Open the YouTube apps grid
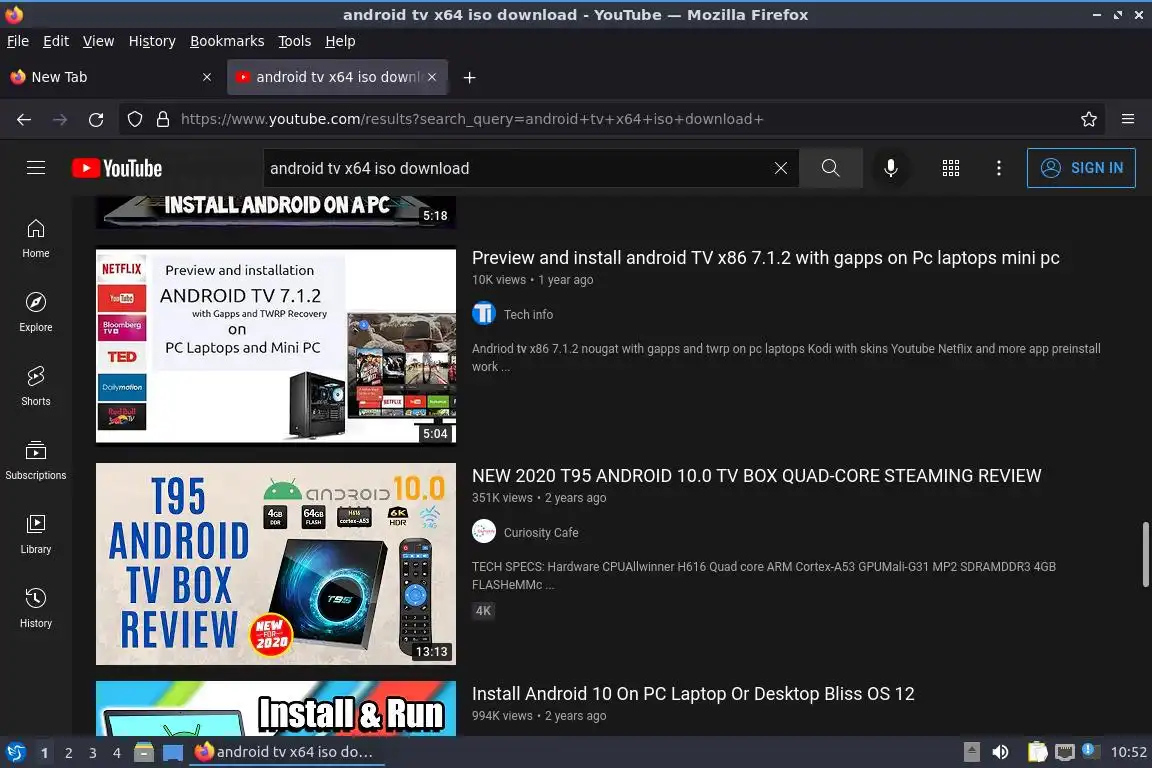 pos(951,168)
